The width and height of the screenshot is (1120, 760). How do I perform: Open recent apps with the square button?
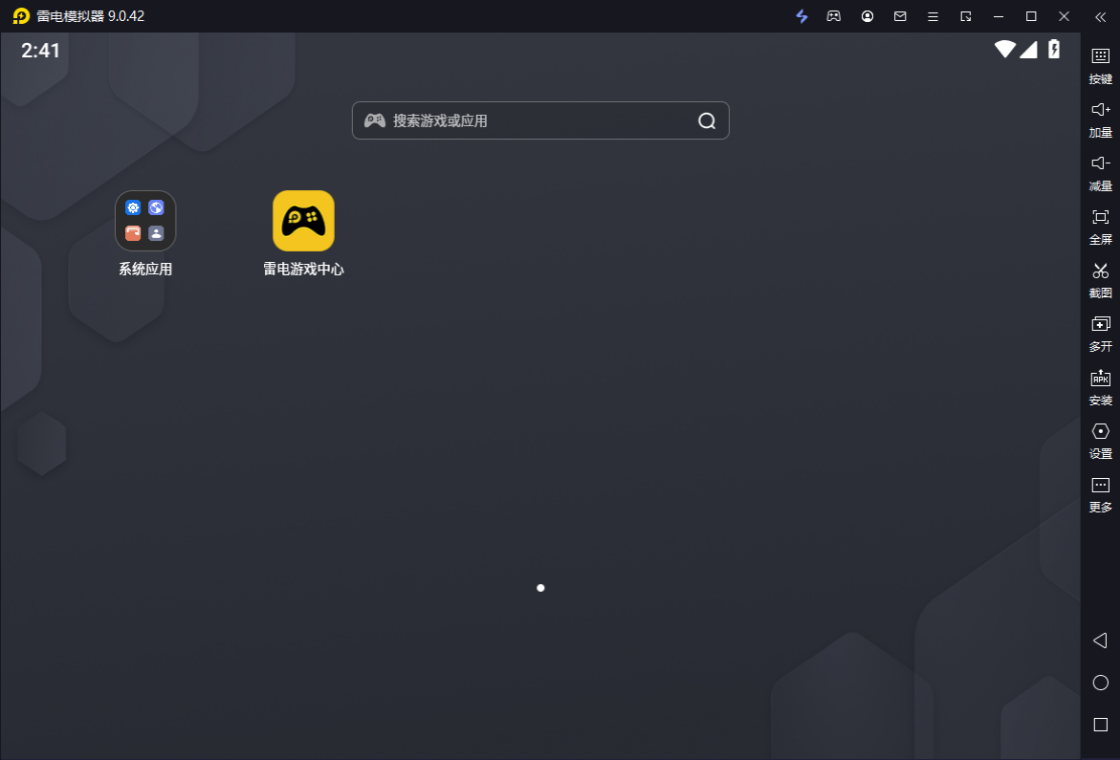[1100, 724]
